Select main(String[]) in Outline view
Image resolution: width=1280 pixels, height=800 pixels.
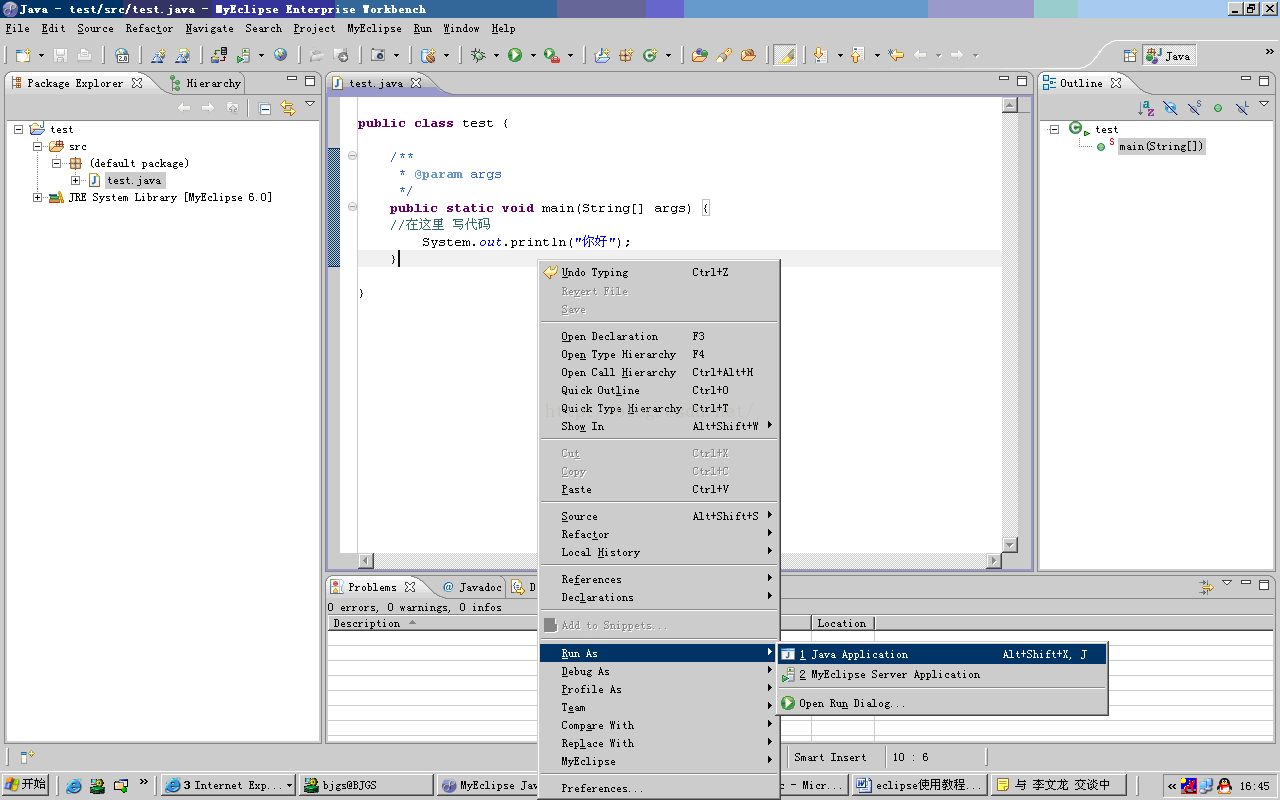point(1161,146)
